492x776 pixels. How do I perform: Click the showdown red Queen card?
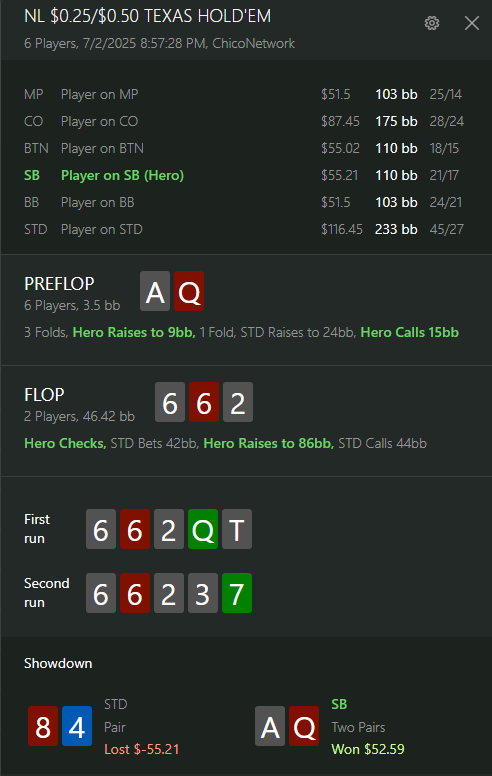pos(304,726)
